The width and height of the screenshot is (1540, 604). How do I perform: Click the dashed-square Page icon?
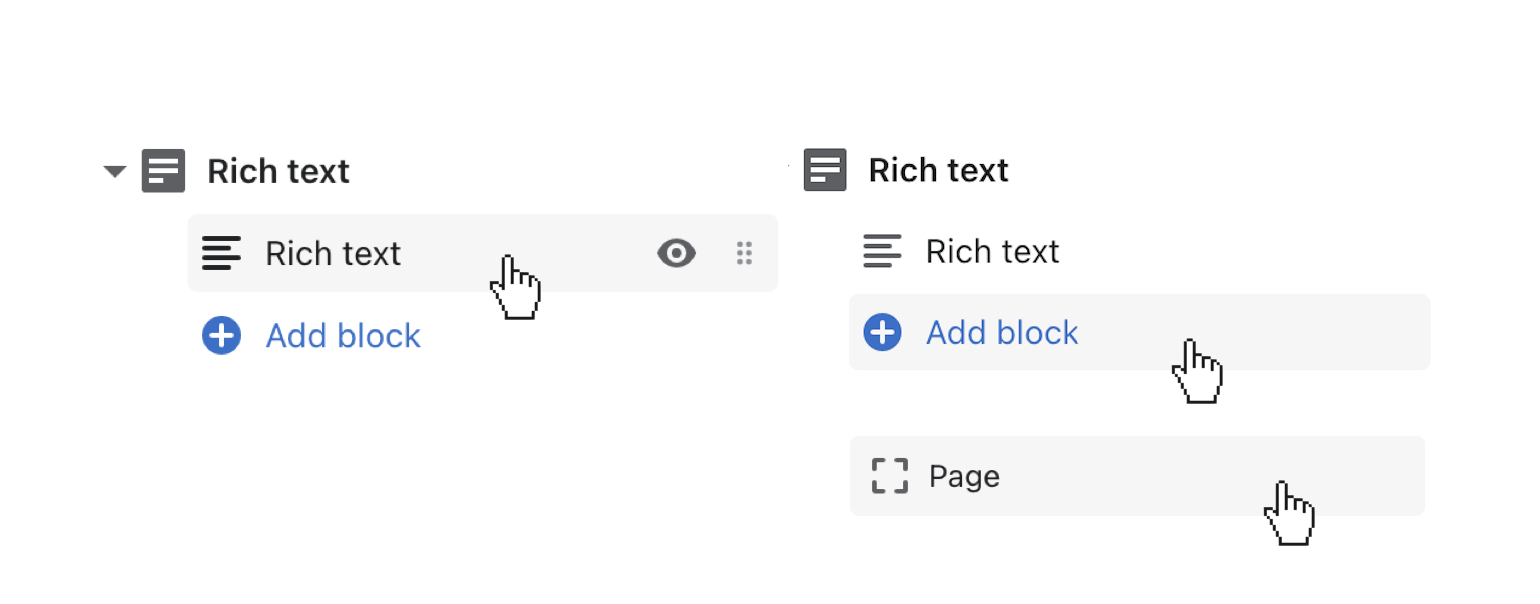click(x=889, y=476)
